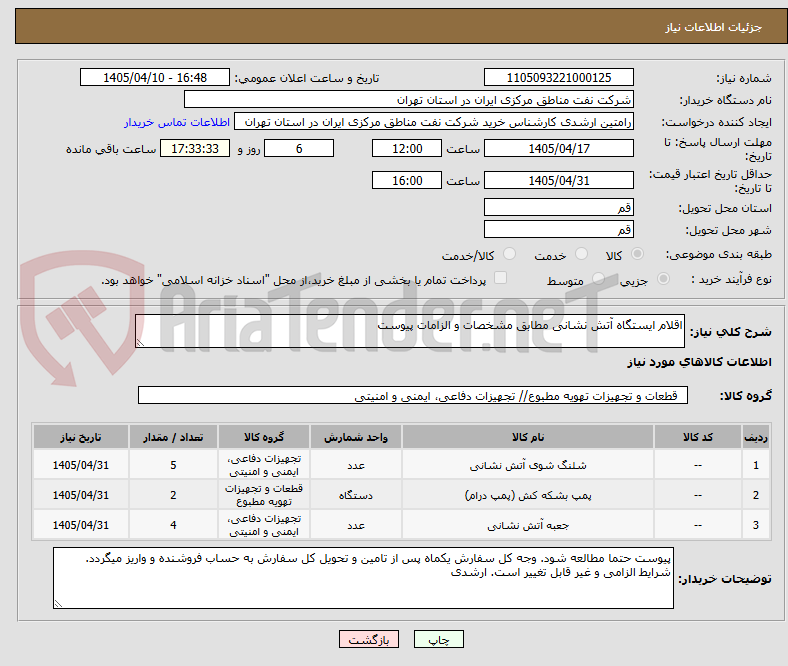The width and height of the screenshot is (788, 666).
Task: Click the شهر محل تحویل field قم
Action: pyautogui.click(x=558, y=229)
